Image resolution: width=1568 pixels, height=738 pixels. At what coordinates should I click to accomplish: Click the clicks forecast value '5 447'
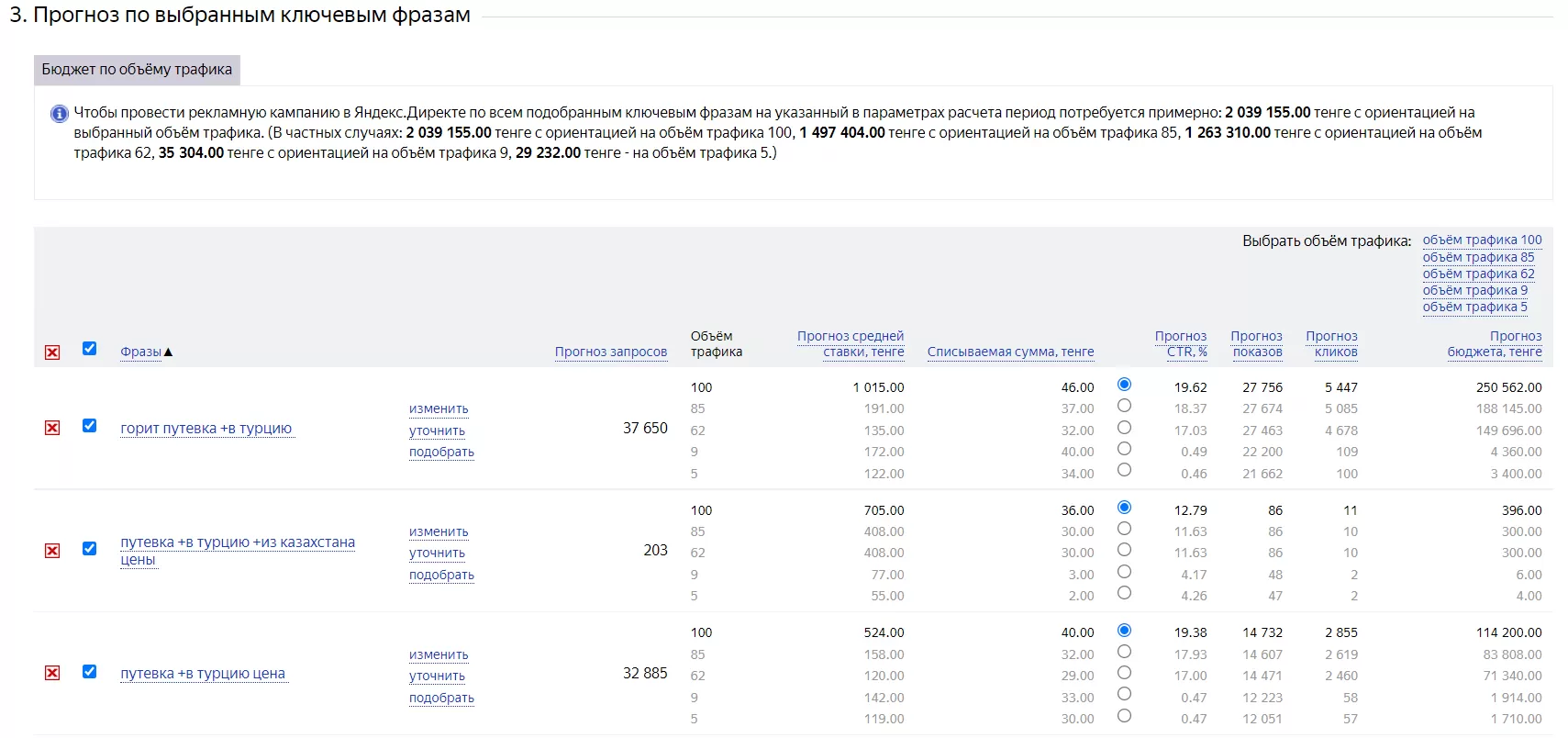1340,387
